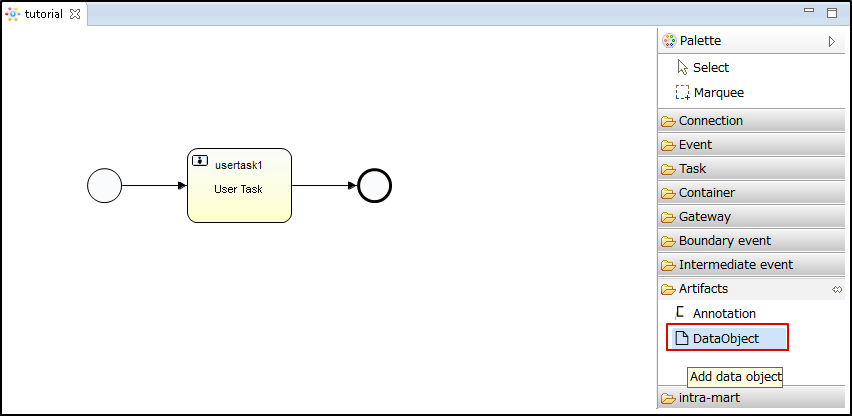
Task: Switch to the tutorial editor tab
Action: pyautogui.click(x=43, y=14)
